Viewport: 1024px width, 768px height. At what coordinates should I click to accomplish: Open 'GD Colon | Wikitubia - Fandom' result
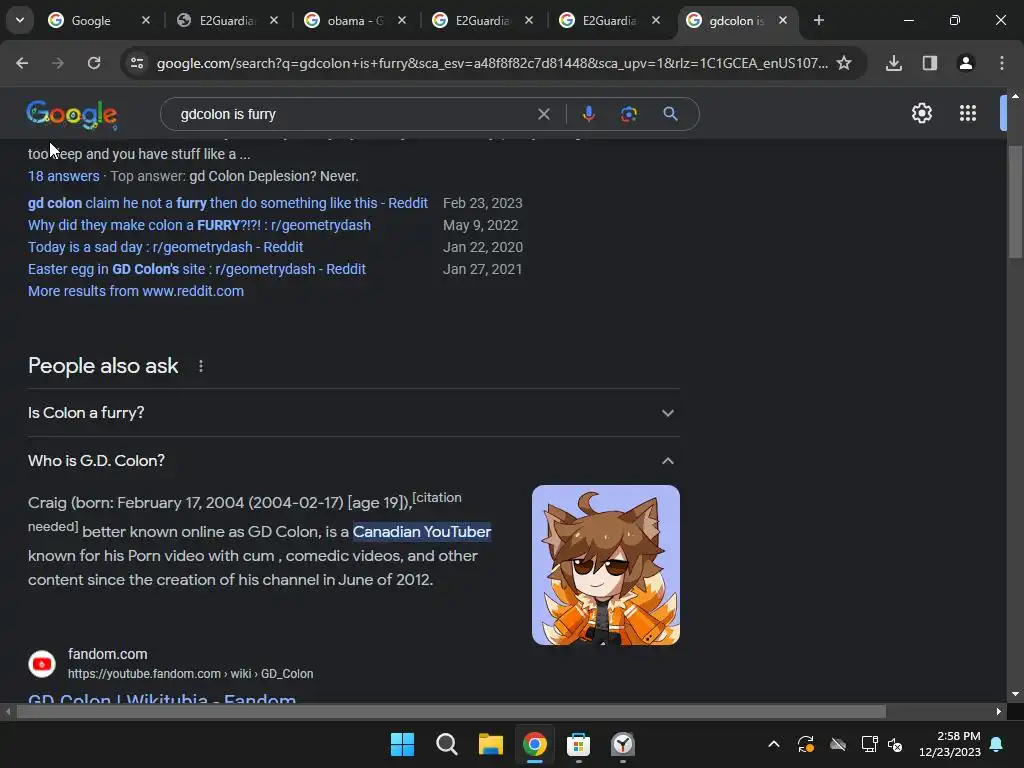[162, 699]
